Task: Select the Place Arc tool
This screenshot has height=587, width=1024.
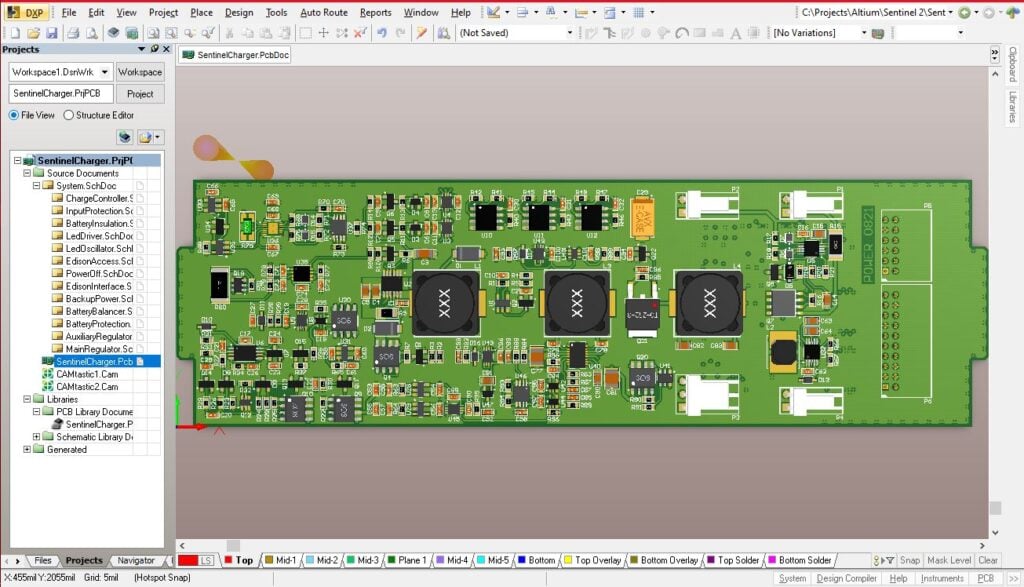Action: point(682,33)
